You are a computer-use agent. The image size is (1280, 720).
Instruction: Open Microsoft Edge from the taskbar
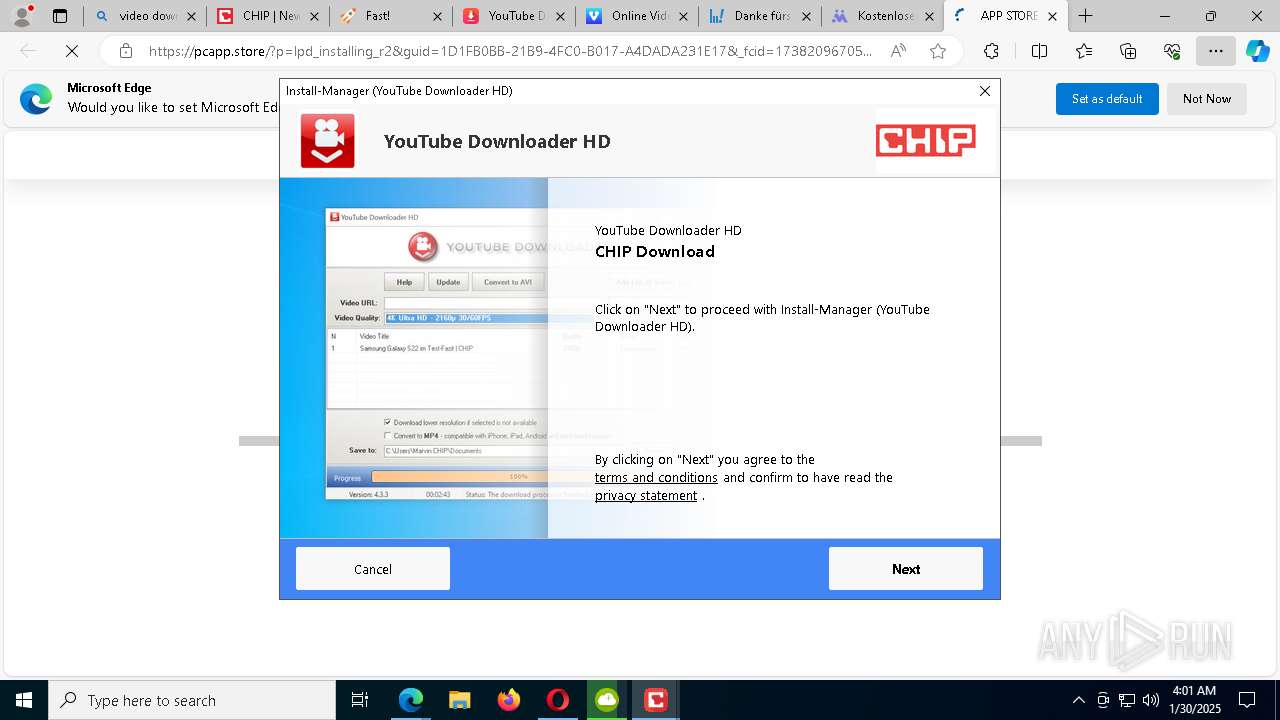pos(411,700)
